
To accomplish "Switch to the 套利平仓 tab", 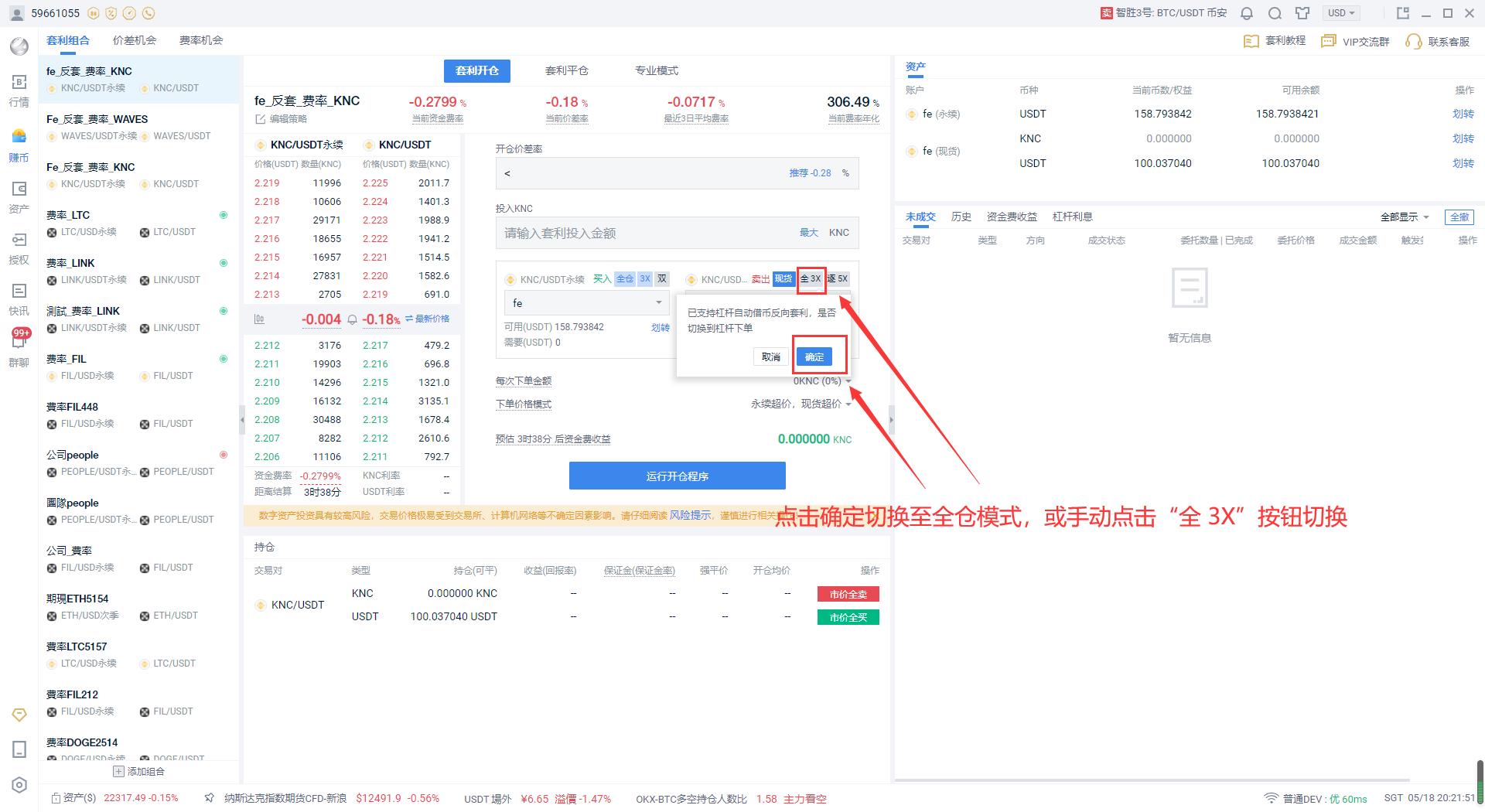I will click(567, 71).
